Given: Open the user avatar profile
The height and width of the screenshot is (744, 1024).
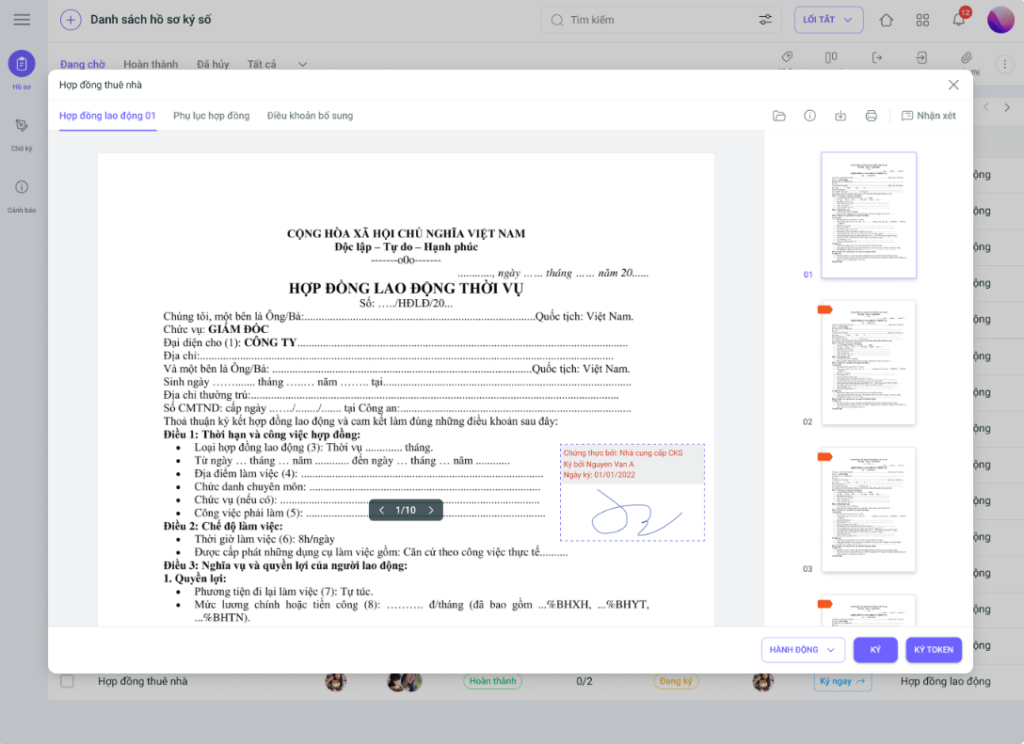Looking at the screenshot, I should coord(1000,20).
